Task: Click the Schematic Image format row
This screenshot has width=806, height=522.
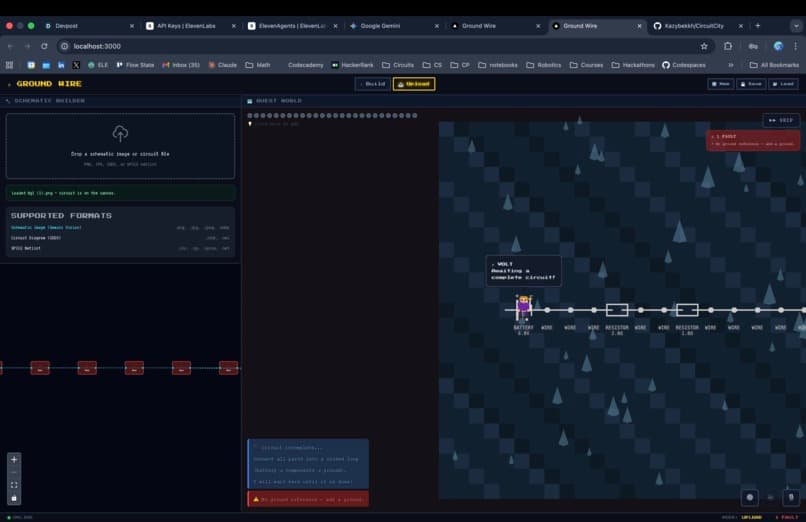Action: point(120,228)
